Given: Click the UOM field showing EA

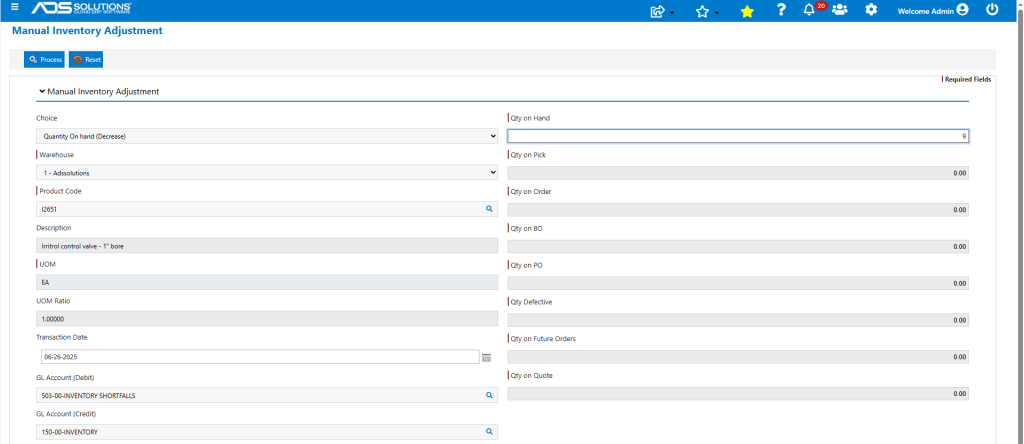Looking at the screenshot, I should 266,282.
